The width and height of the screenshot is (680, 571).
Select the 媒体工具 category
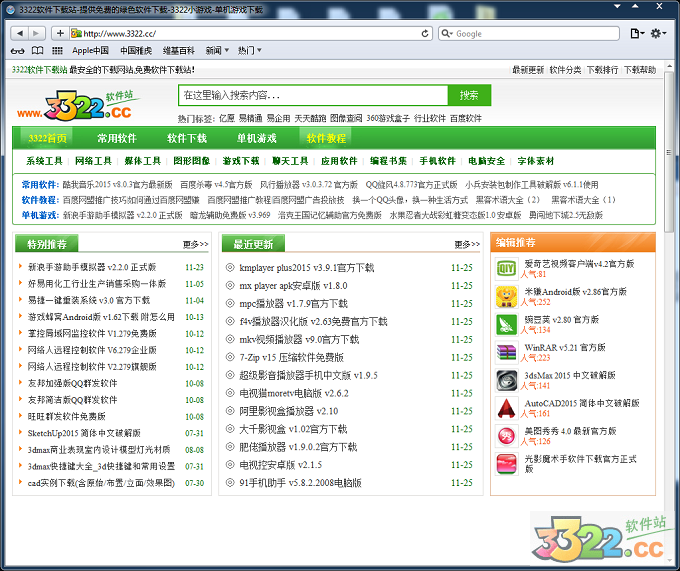click(x=142, y=161)
